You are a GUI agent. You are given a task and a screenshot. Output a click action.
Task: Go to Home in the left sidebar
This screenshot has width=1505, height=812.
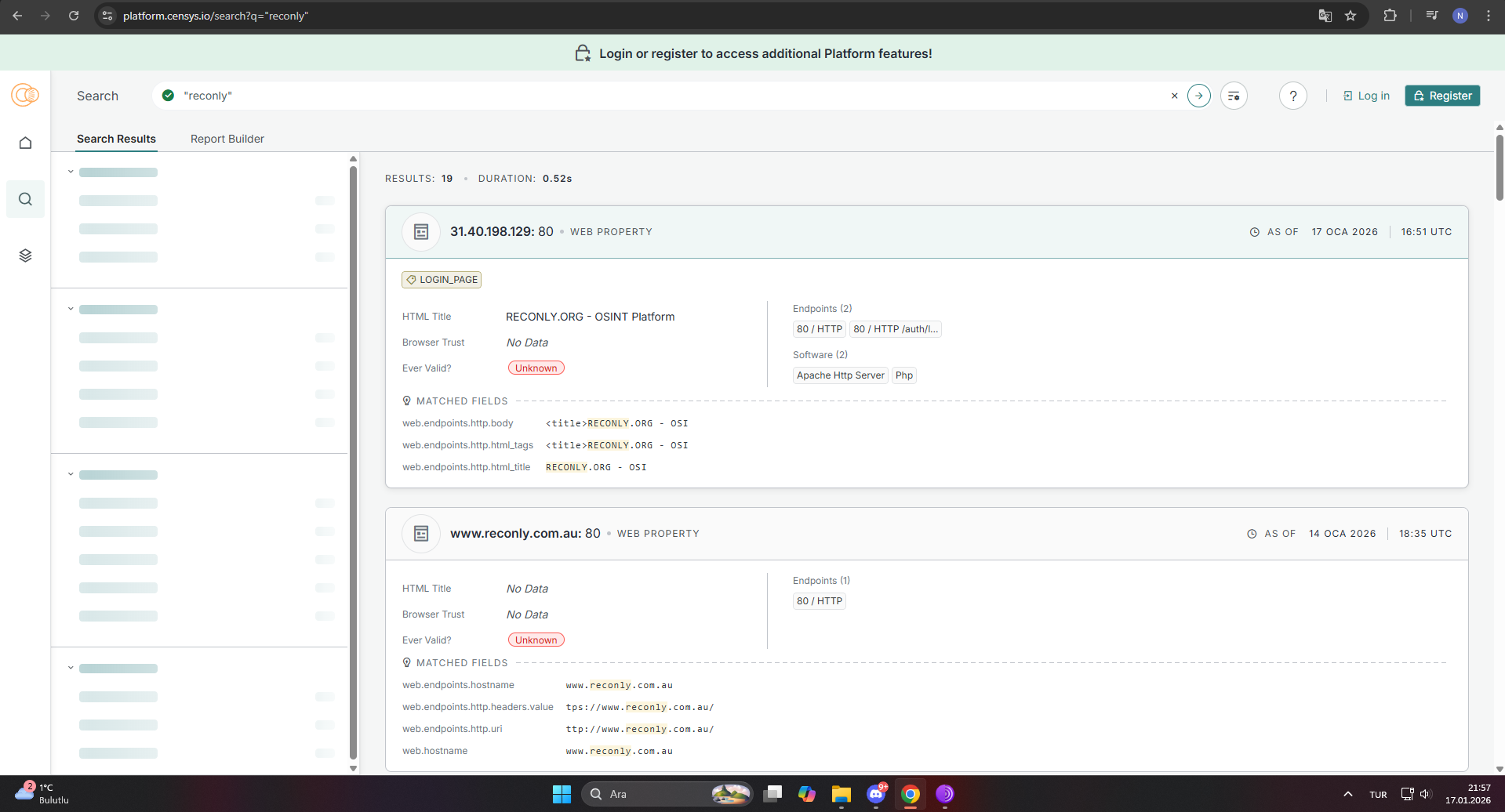pos(25,143)
